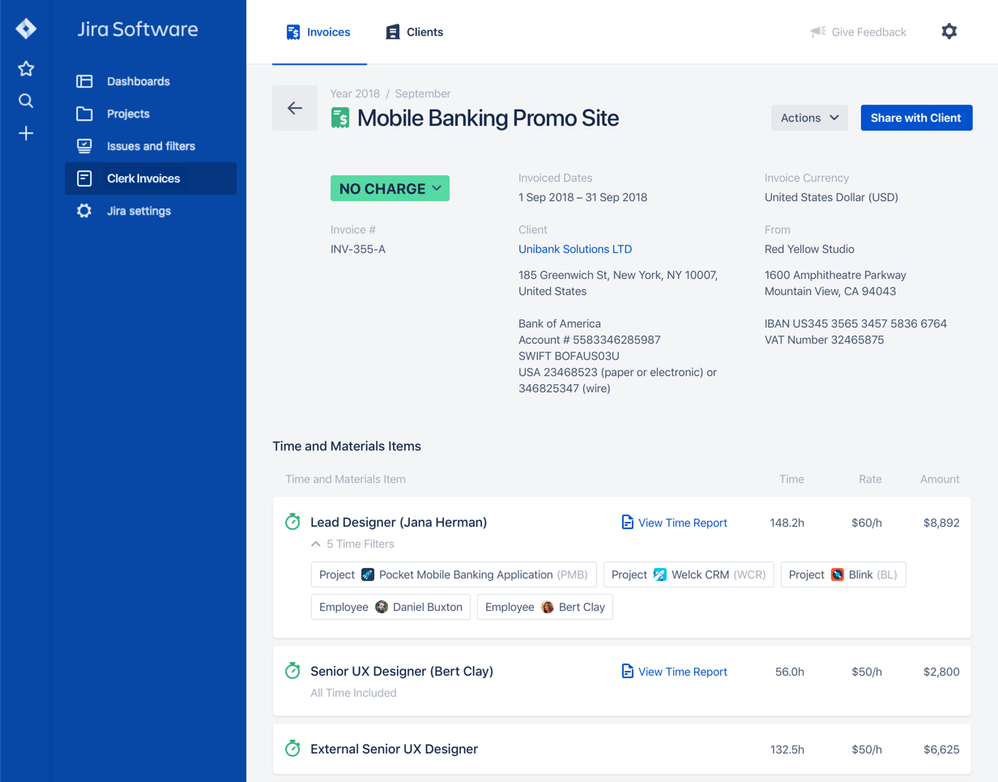Switch to the Clients tab
998x782 pixels.
[414, 32]
